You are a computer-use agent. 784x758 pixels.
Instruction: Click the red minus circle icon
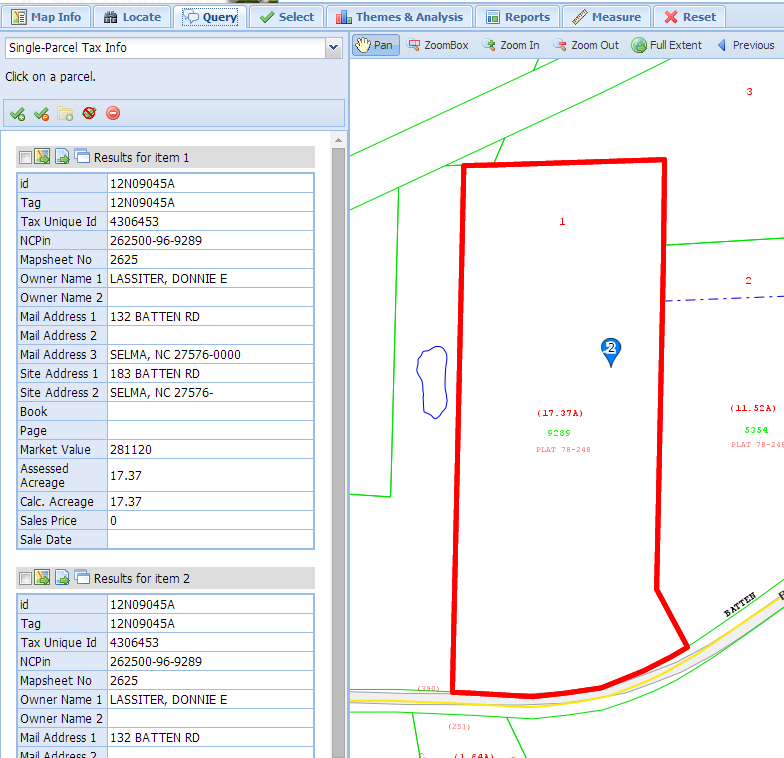(x=113, y=113)
